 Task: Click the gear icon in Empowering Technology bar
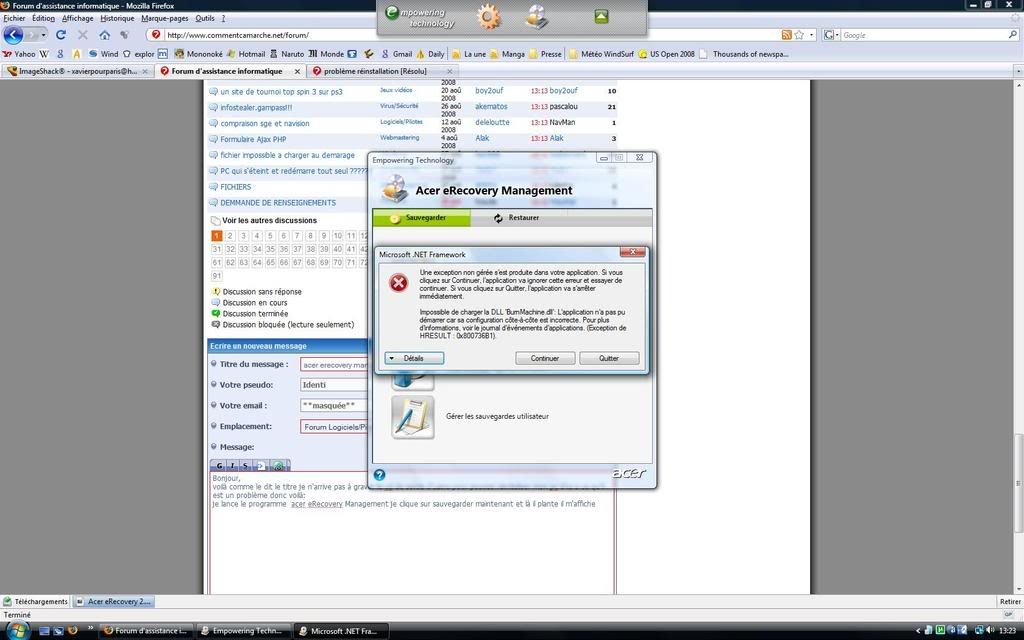[x=488, y=17]
